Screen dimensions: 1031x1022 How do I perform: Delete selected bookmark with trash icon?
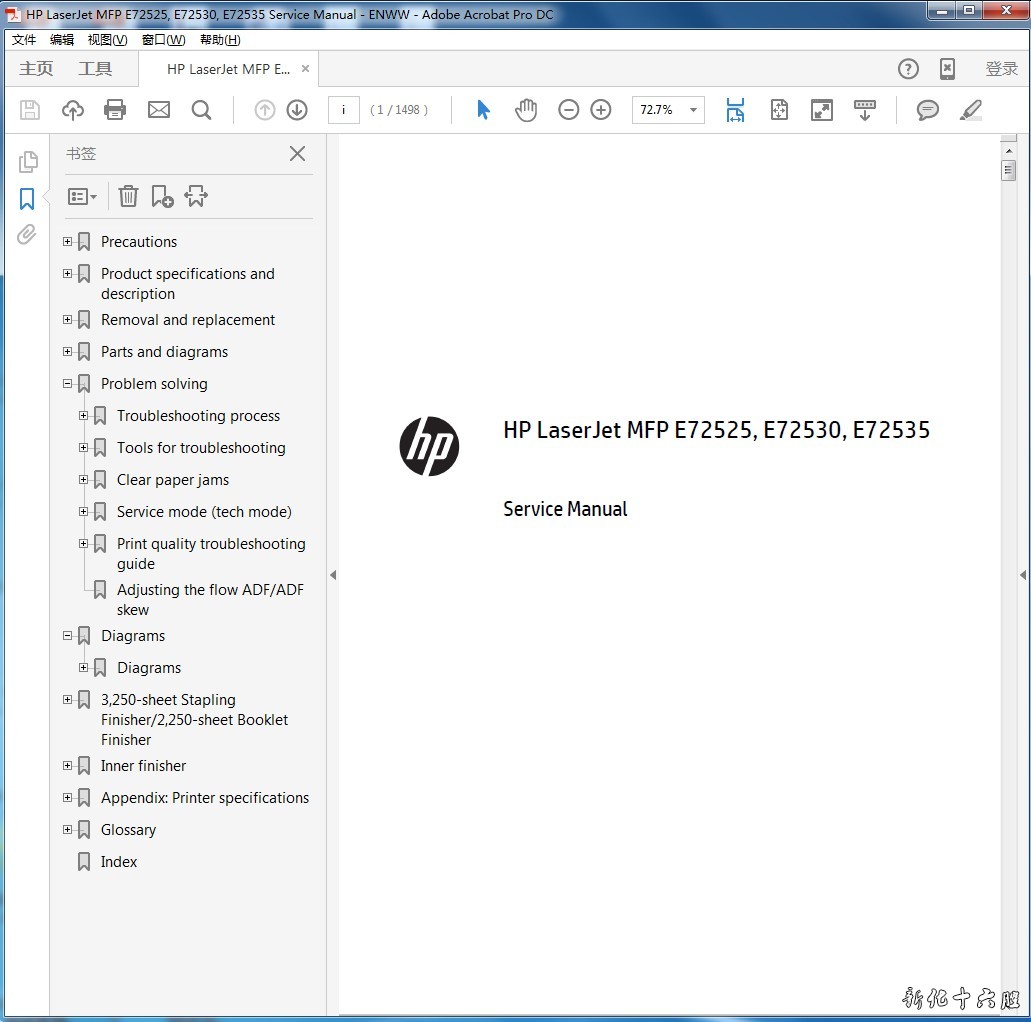tap(128, 196)
